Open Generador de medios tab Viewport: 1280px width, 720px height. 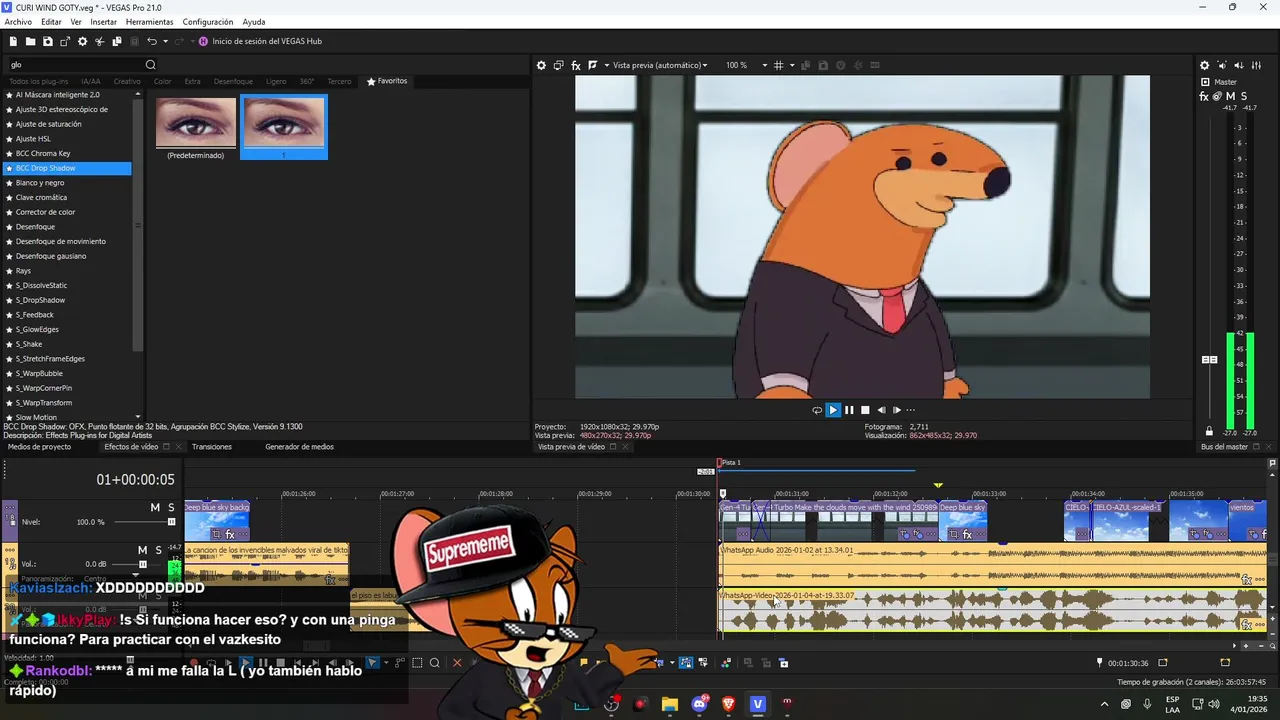299,447
